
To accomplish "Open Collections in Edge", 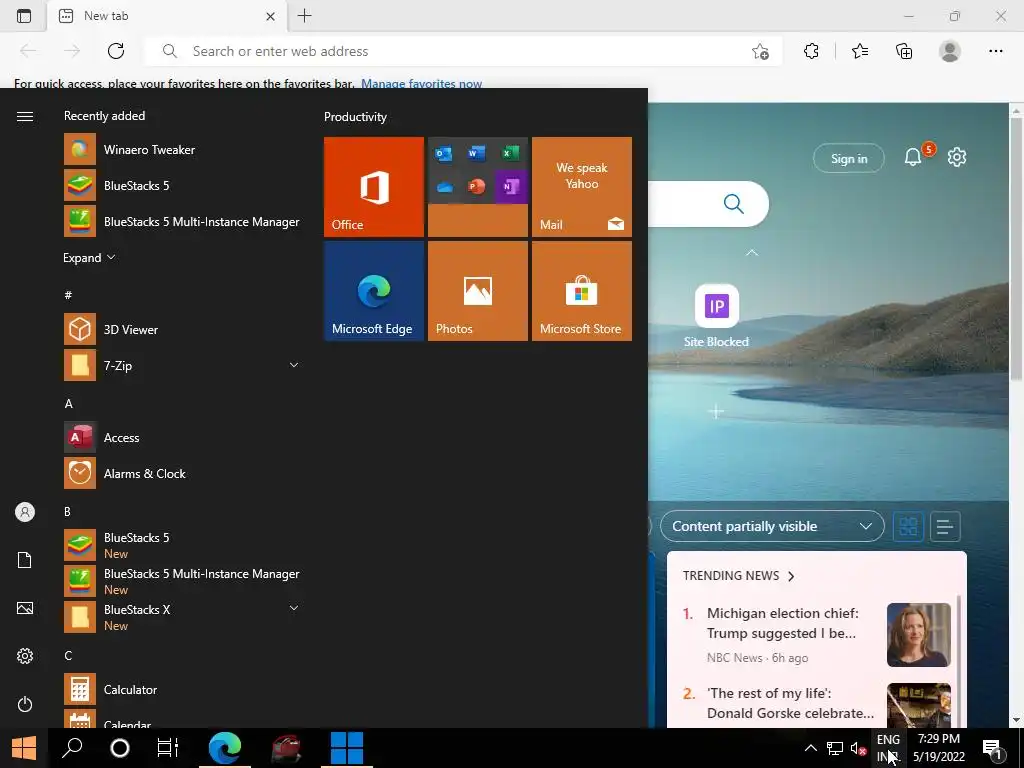I will click(904, 51).
